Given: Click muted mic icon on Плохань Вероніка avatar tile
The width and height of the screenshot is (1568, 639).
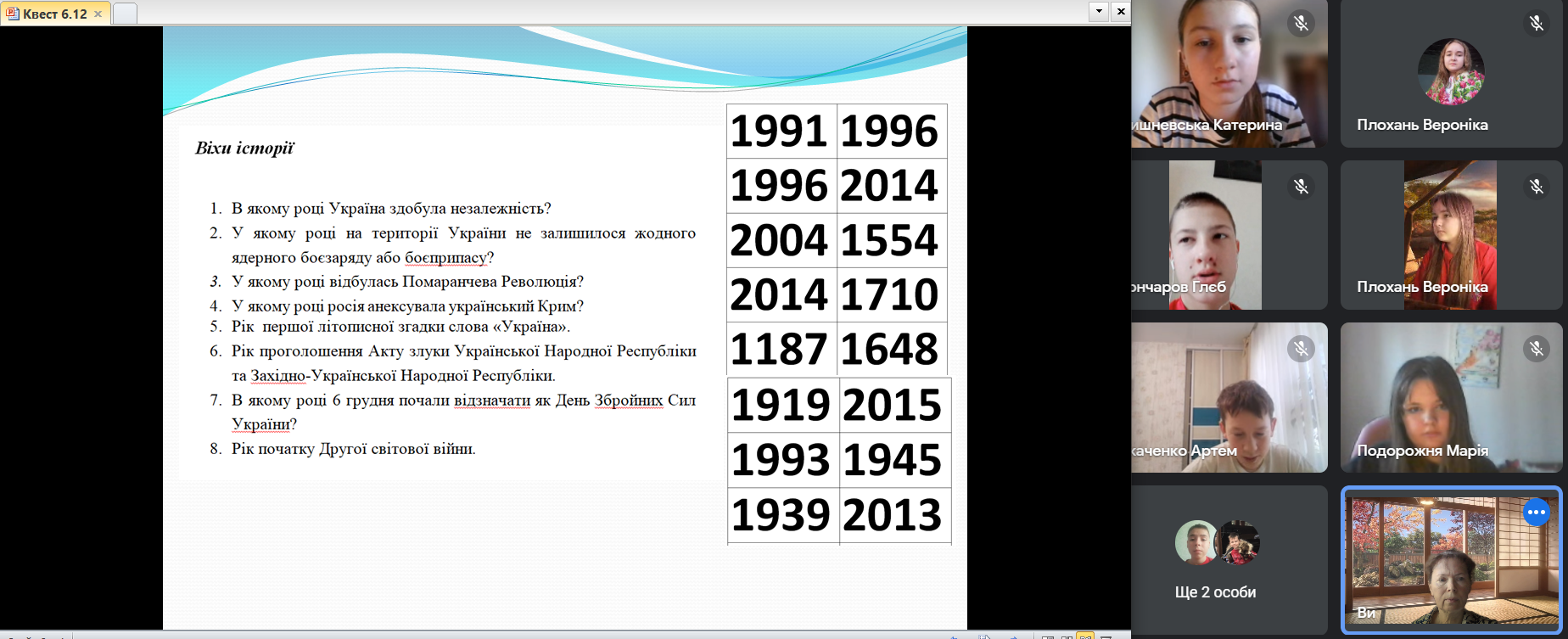Looking at the screenshot, I should tap(1536, 23).
